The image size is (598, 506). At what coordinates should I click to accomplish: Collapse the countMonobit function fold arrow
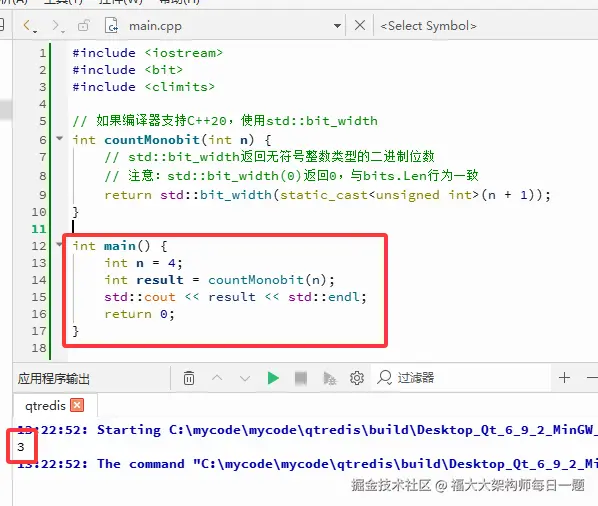point(59,138)
